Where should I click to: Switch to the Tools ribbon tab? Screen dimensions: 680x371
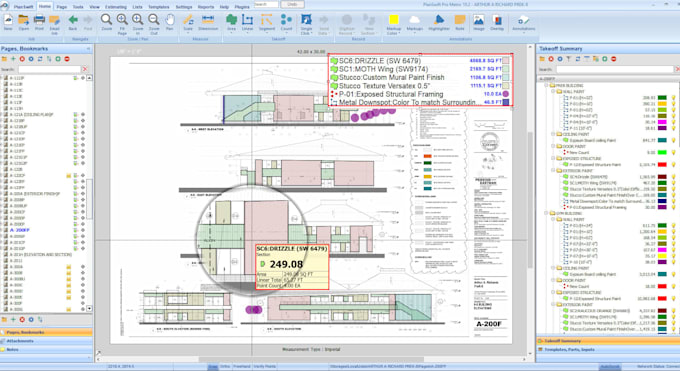click(78, 7)
